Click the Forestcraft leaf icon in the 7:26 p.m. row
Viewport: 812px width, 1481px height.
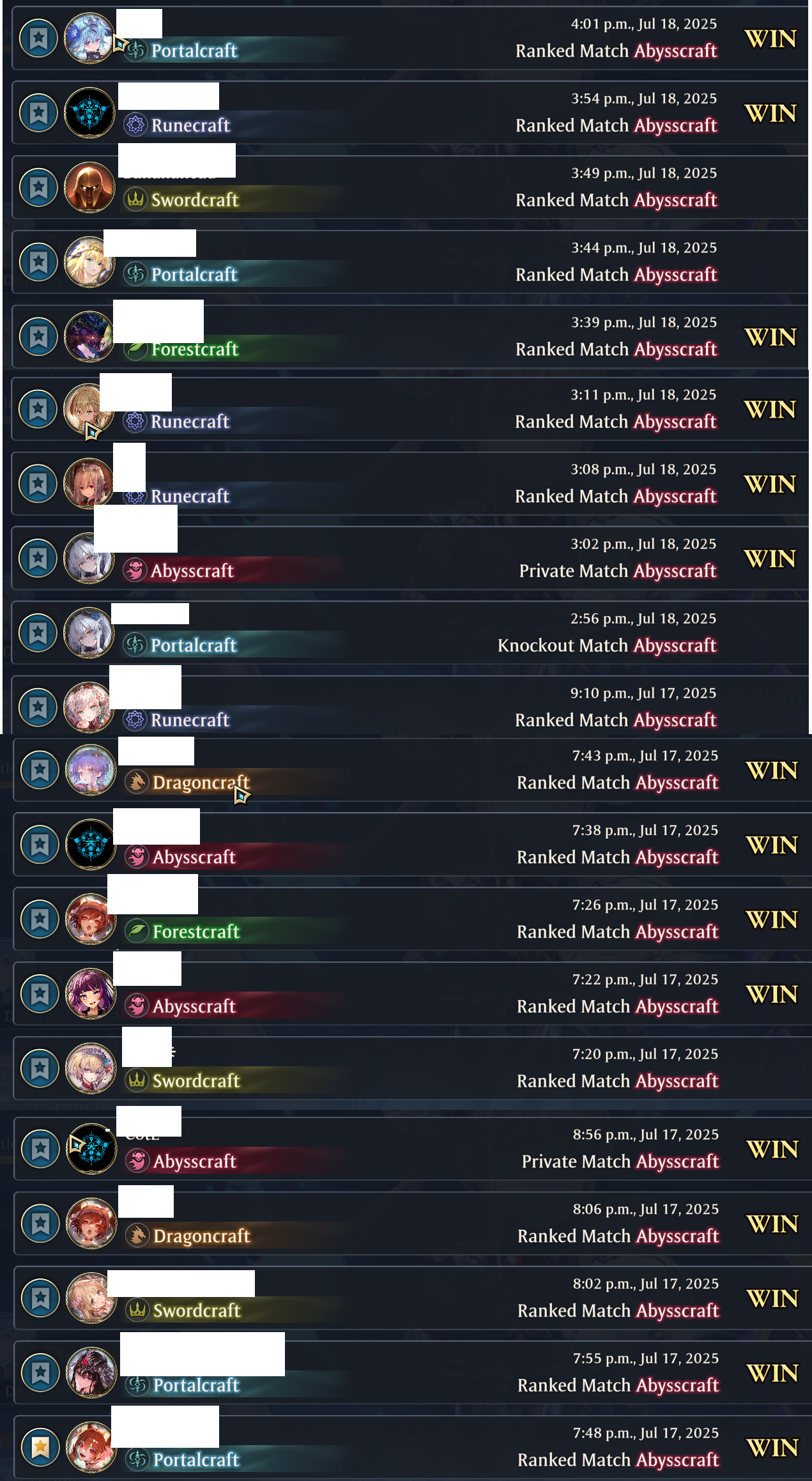click(x=137, y=932)
